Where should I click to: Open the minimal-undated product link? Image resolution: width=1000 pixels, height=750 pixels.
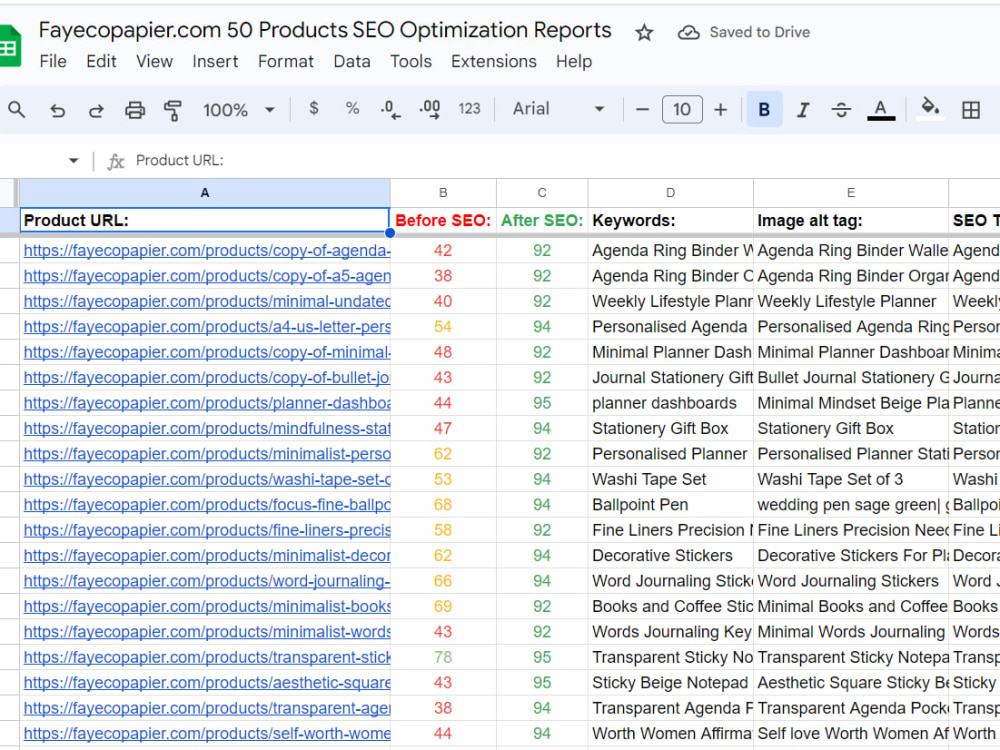point(207,302)
